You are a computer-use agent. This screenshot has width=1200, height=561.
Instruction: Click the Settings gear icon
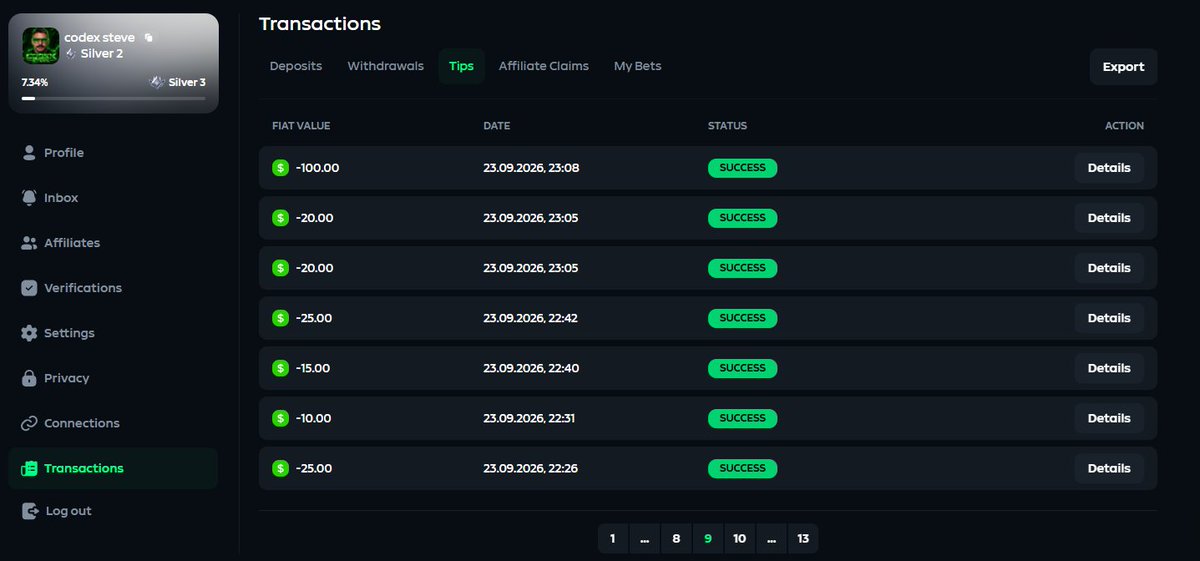[29, 333]
